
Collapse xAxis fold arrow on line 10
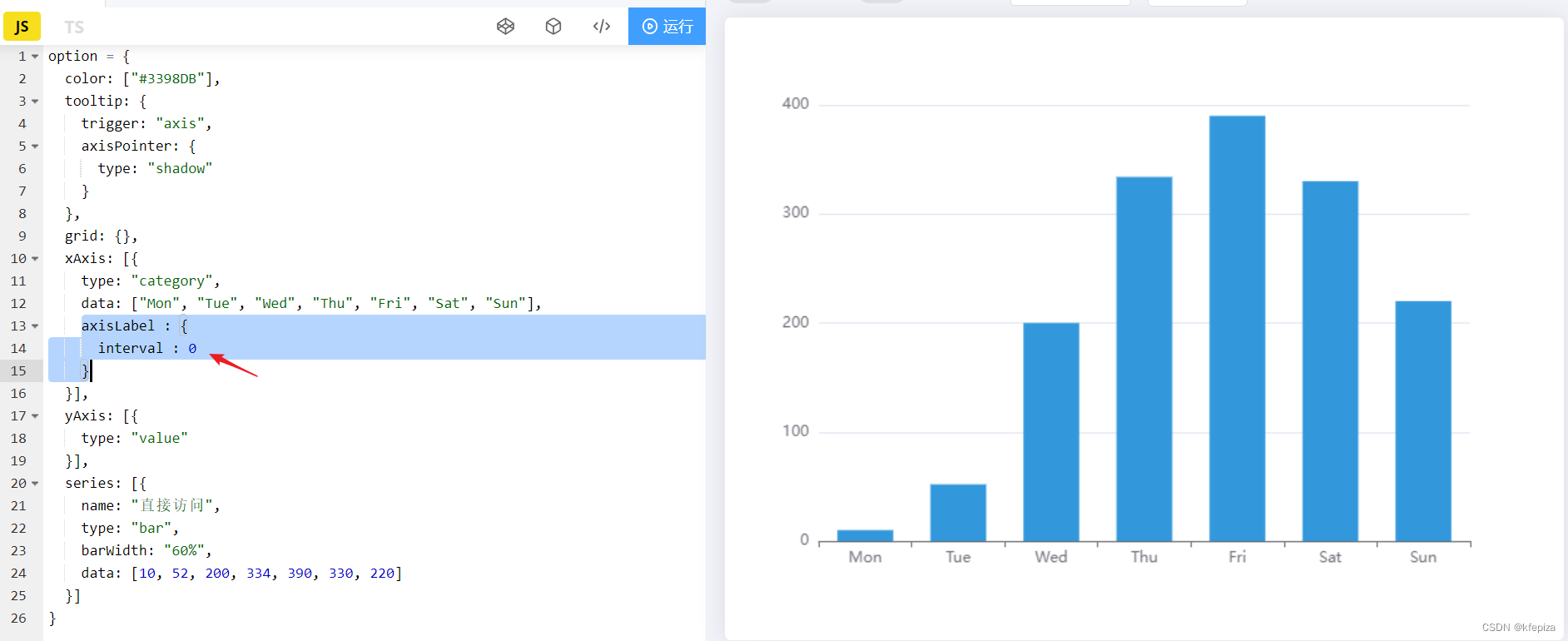[35, 259]
